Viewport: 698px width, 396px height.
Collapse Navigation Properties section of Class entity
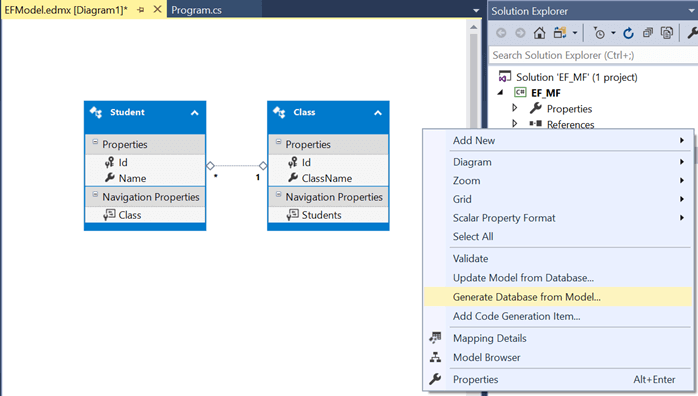(x=278, y=194)
